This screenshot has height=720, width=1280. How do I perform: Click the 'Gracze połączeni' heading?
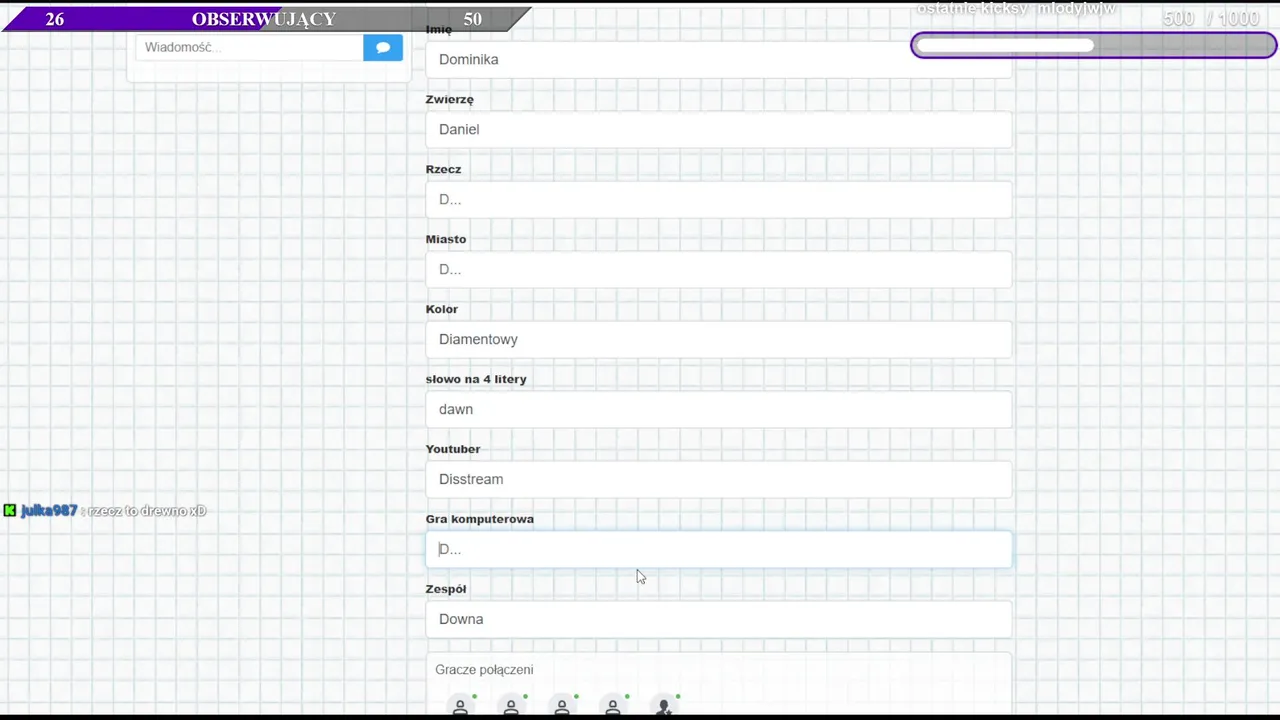tap(484, 670)
